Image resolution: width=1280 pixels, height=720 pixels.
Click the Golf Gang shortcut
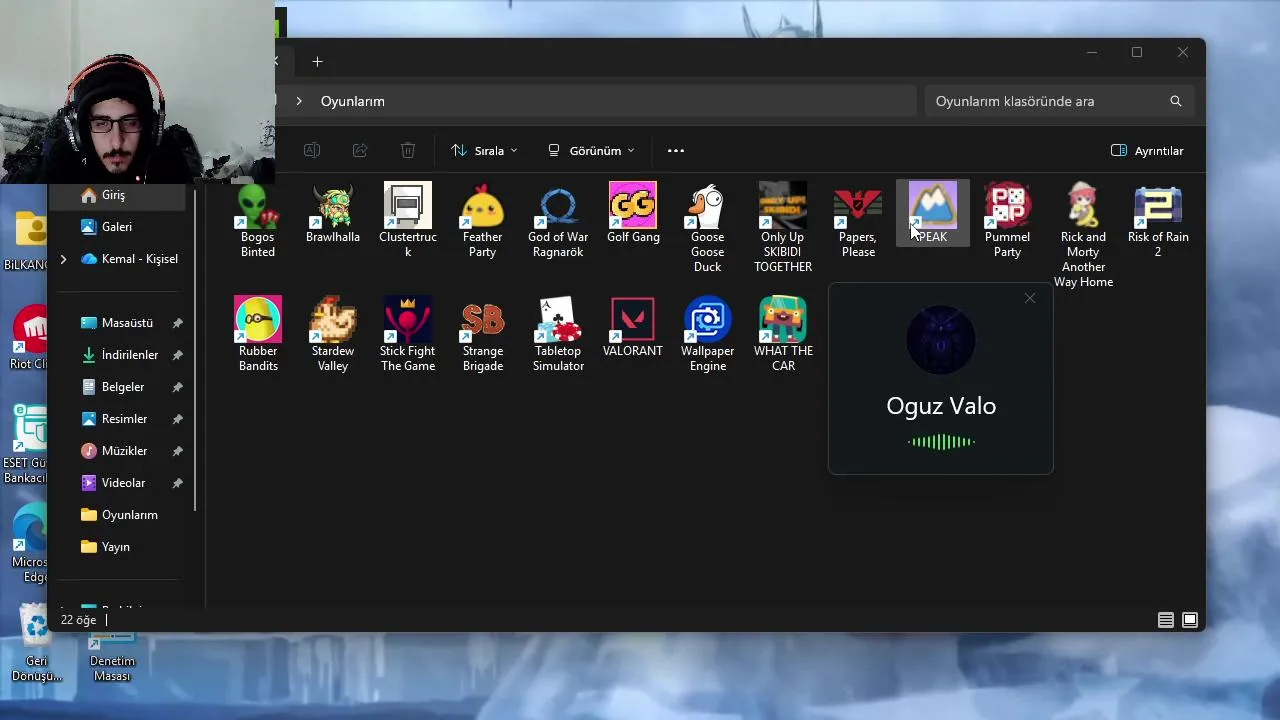633,214
